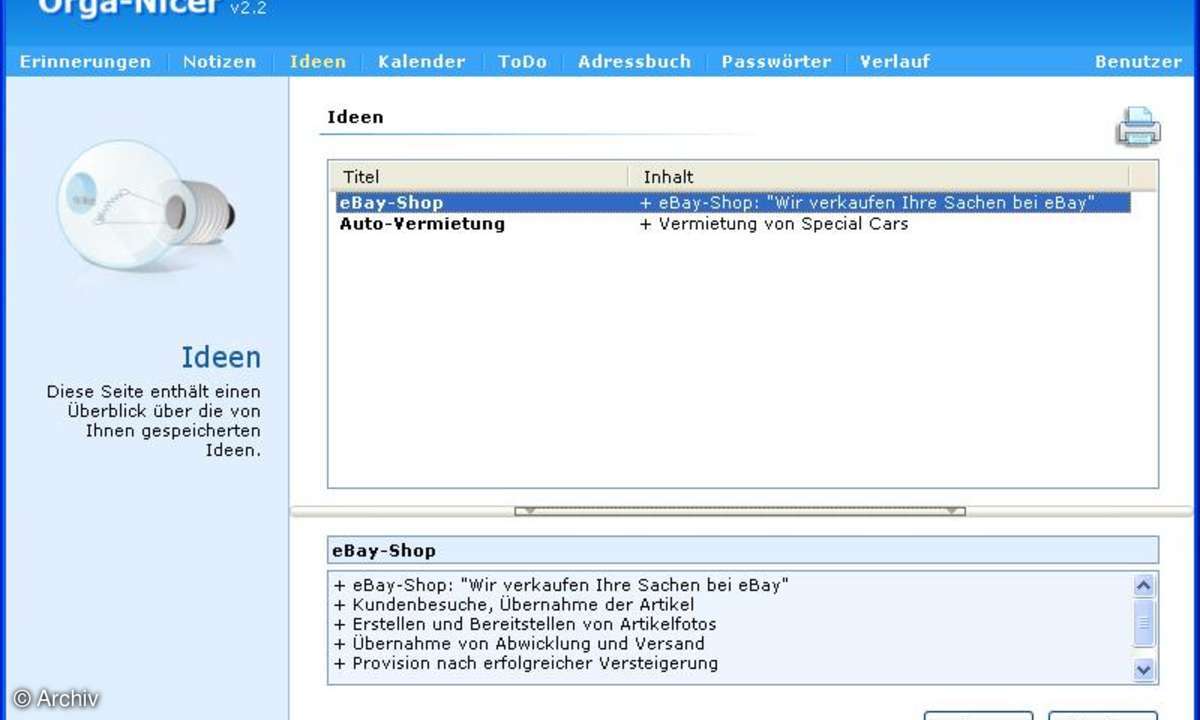Screen dimensions: 1200x720
Task: Sort ideas by the Titel column header
Action: [478, 177]
